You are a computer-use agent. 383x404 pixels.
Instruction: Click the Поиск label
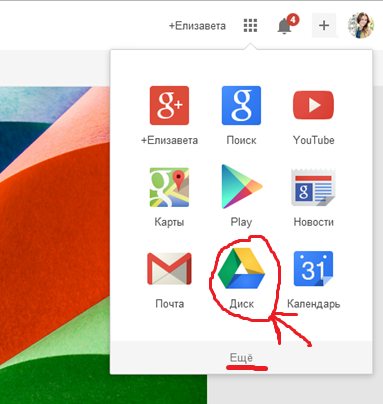click(241, 140)
